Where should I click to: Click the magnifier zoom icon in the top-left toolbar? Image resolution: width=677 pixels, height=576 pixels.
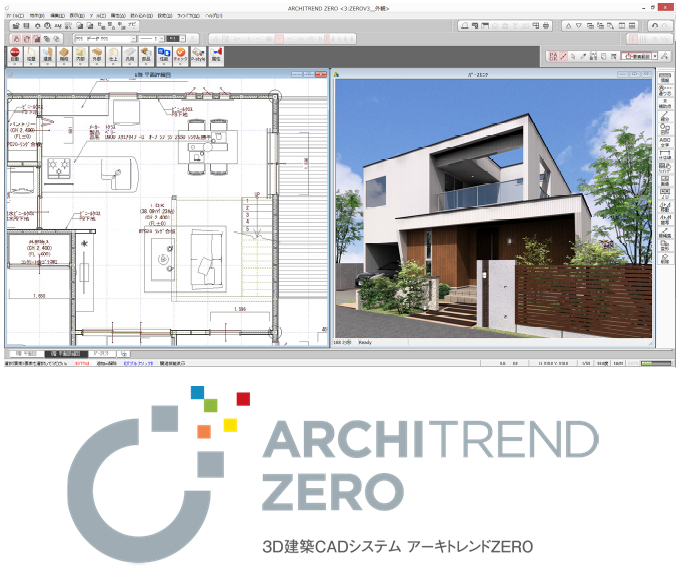tap(47, 26)
